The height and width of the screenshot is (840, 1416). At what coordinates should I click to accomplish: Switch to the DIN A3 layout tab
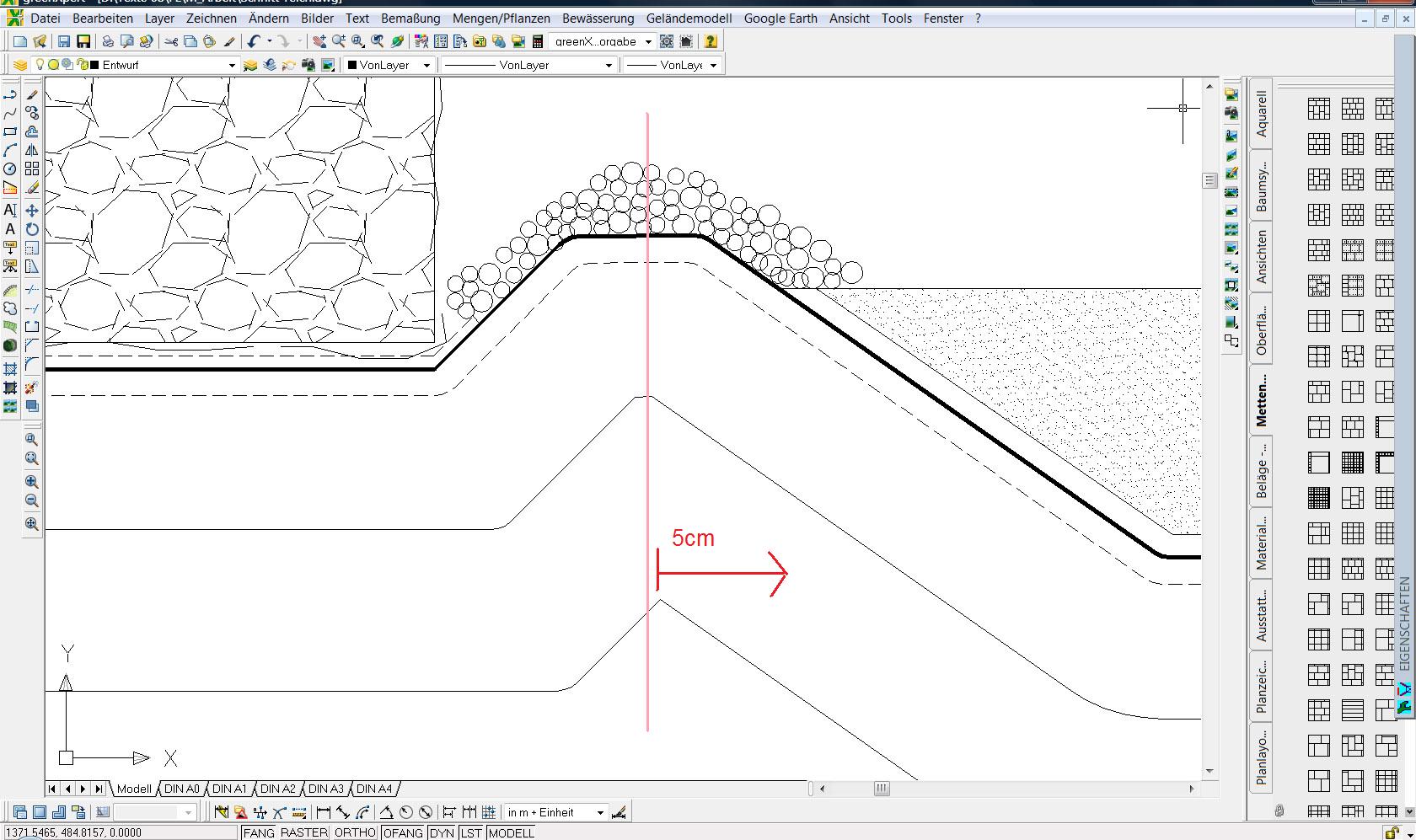point(325,789)
